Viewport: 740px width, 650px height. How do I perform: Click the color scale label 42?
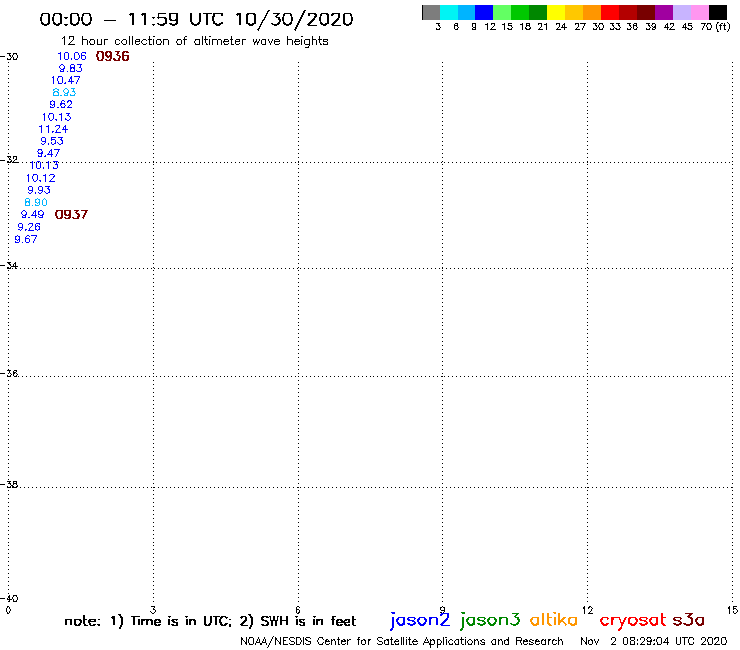[x=669, y=27]
